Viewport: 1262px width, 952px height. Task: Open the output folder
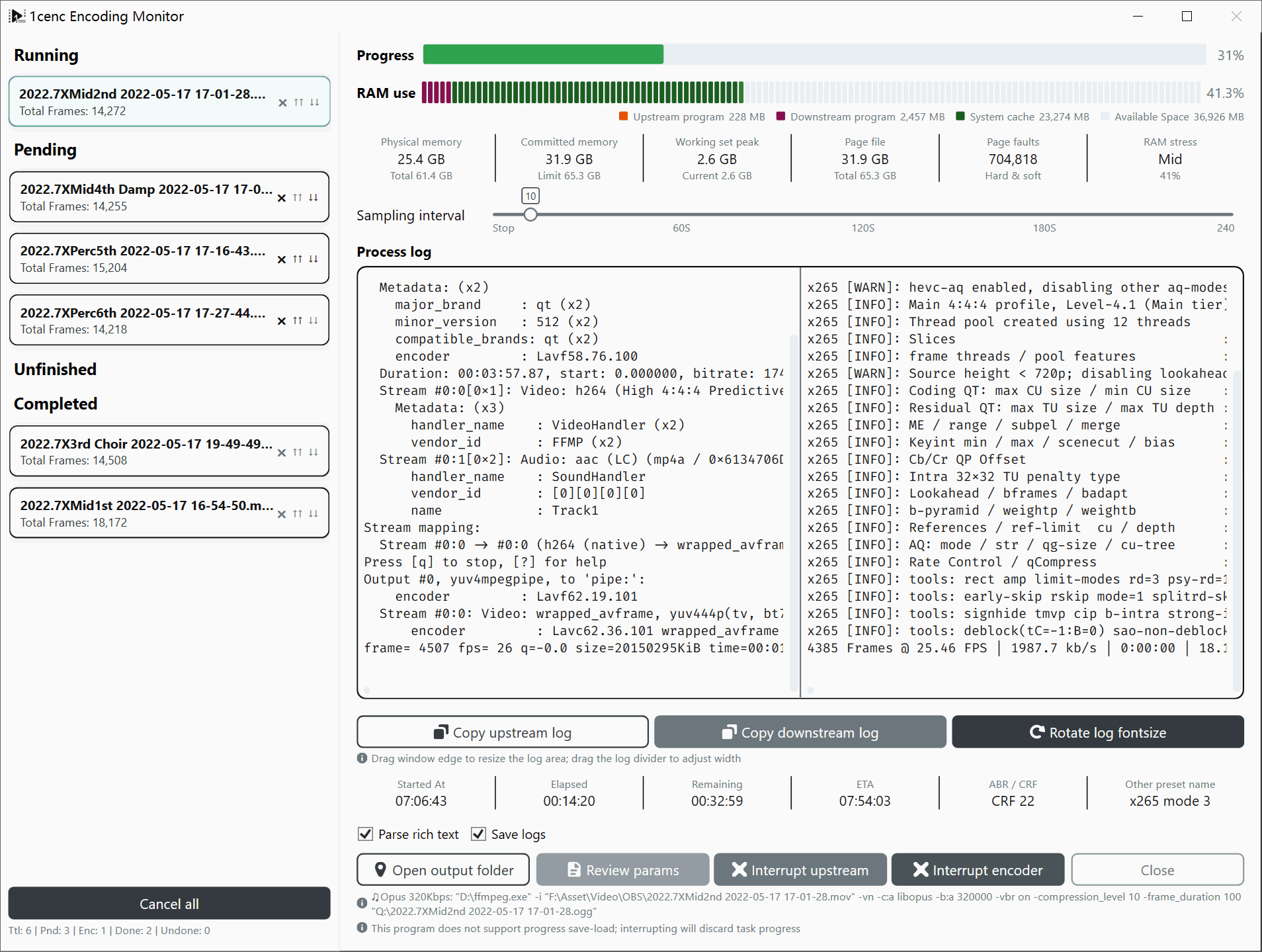click(443, 870)
